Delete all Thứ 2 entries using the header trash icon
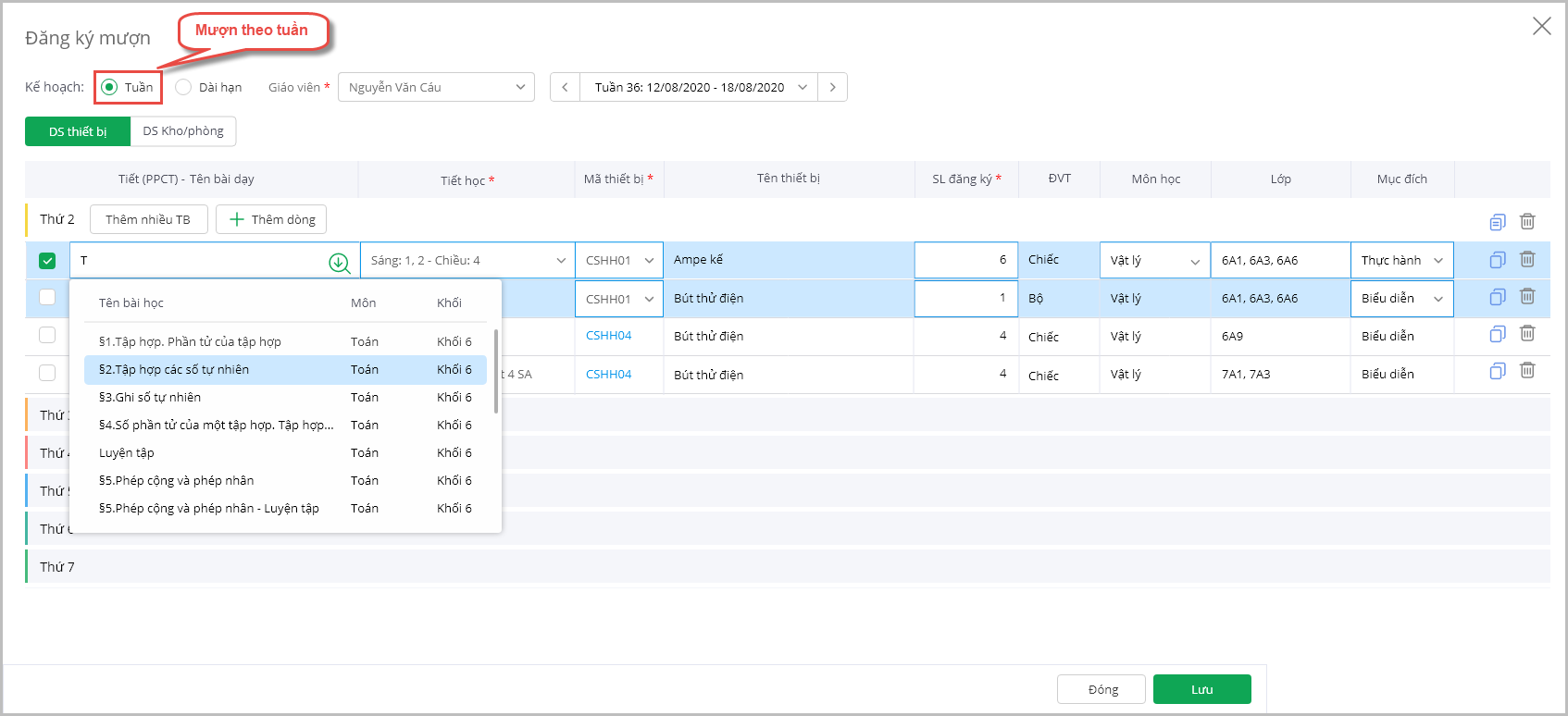Viewport: 1568px width, 716px height. [x=1527, y=221]
